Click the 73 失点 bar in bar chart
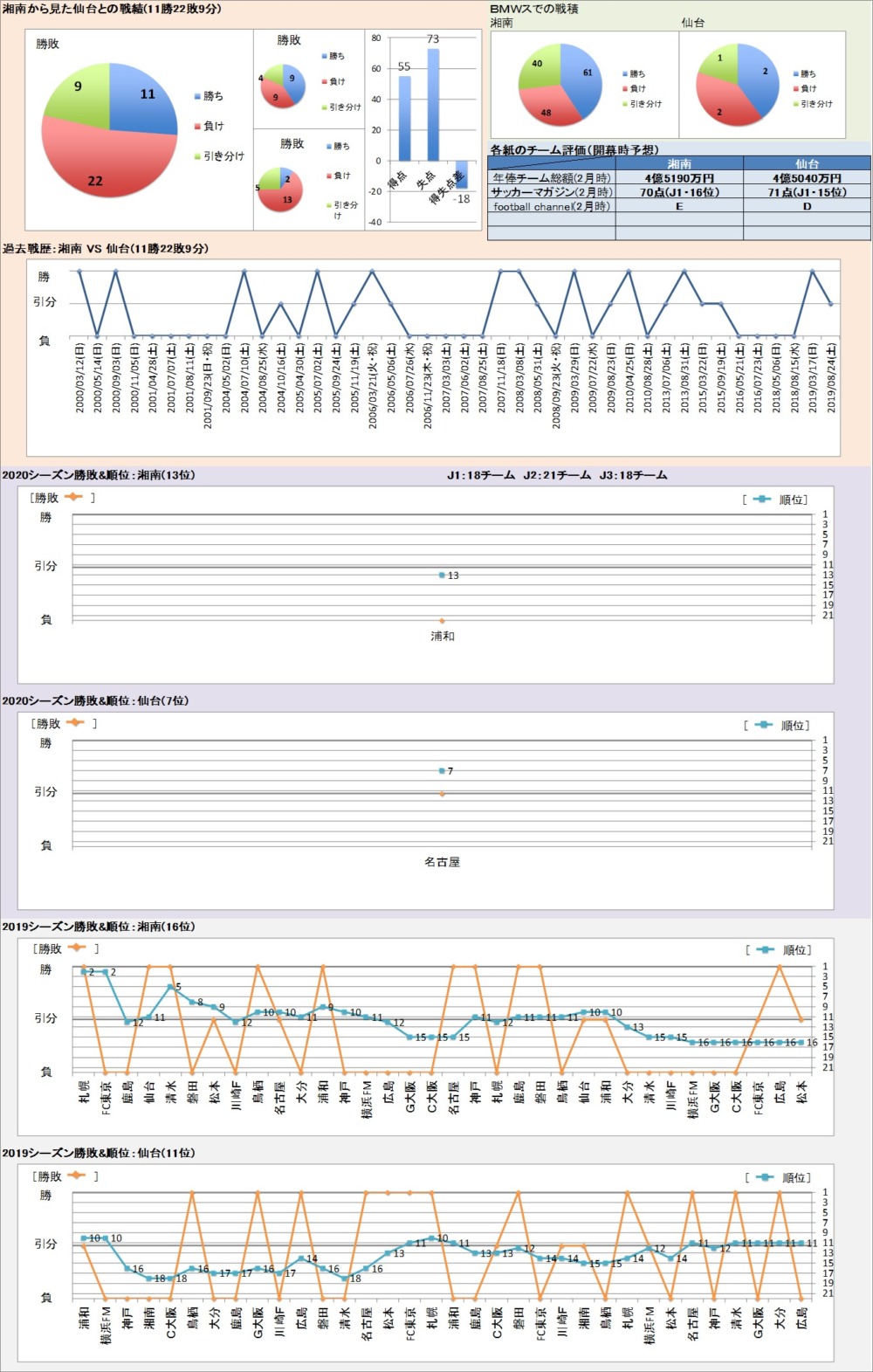Viewport: 873px width, 1372px height. 433,105
